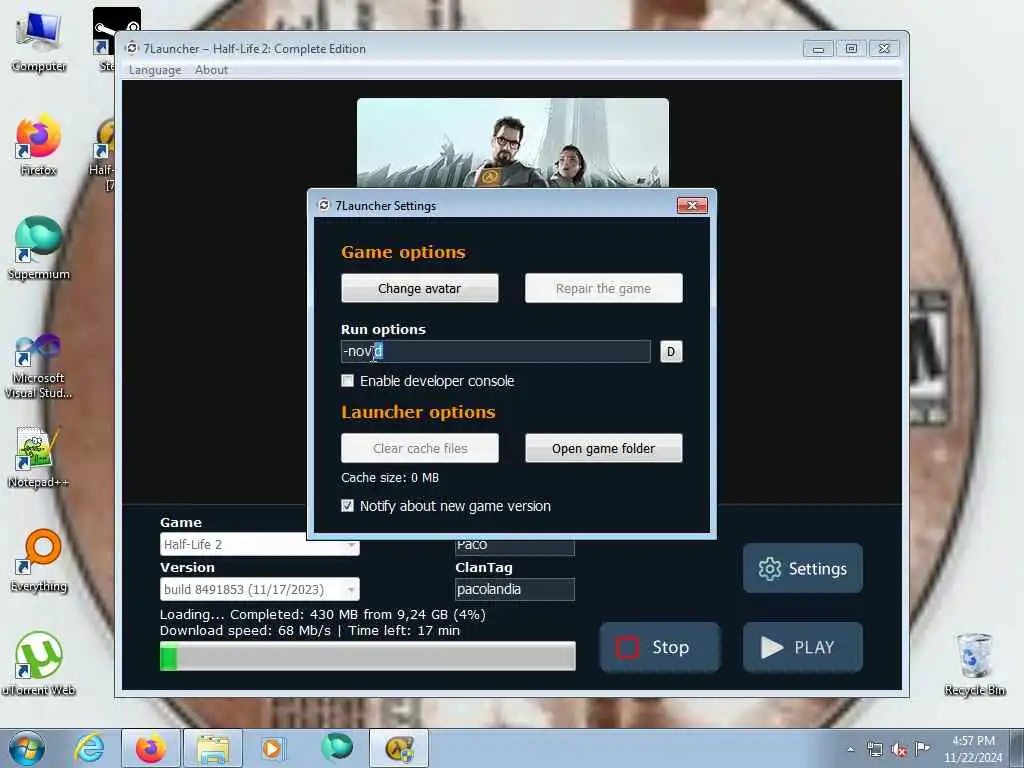Open the Computer desktop icon

click(39, 42)
